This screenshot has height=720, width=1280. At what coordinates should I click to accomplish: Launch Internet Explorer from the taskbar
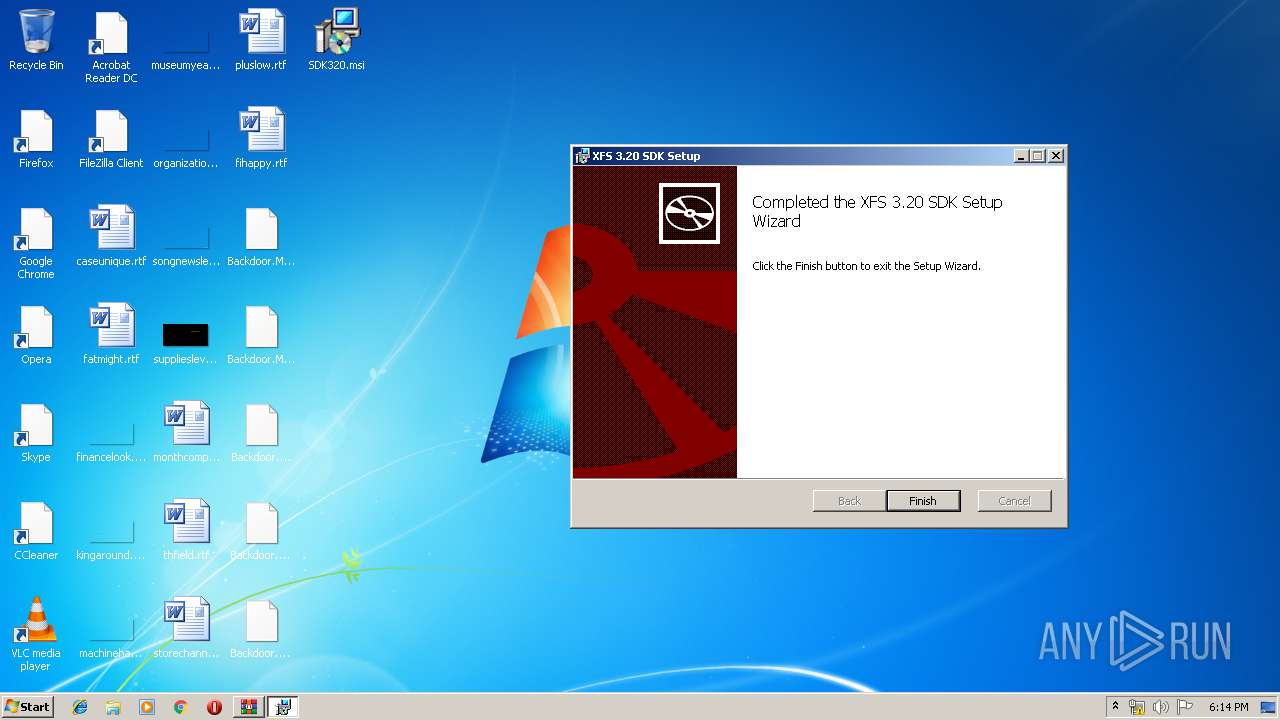[x=80, y=707]
